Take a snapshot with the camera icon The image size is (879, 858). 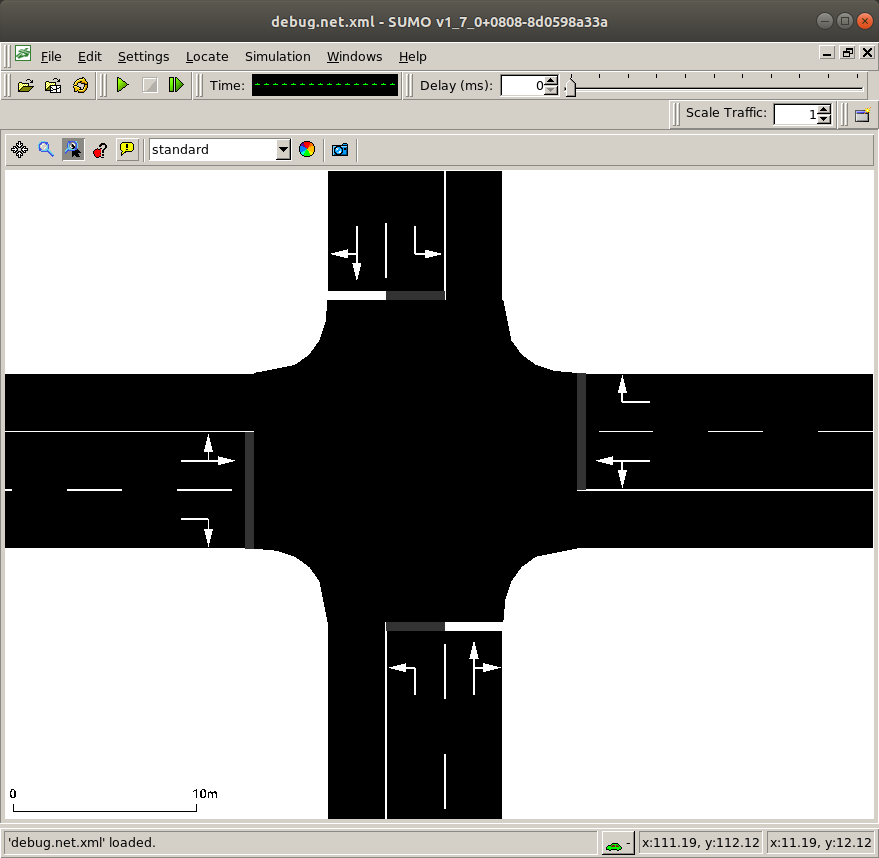coord(339,149)
